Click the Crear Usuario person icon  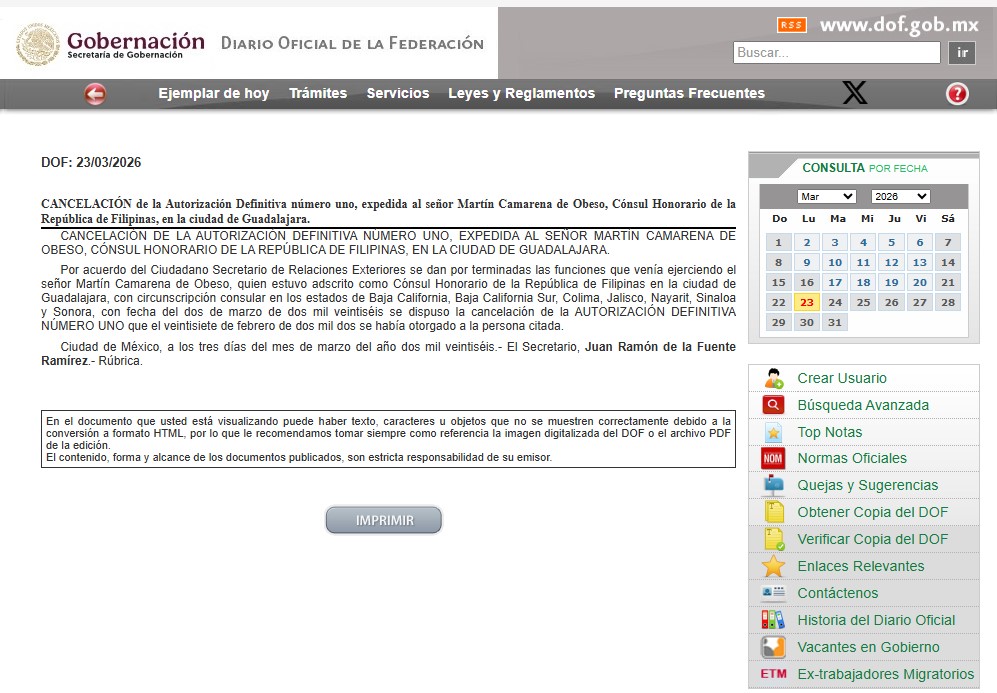(774, 379)
